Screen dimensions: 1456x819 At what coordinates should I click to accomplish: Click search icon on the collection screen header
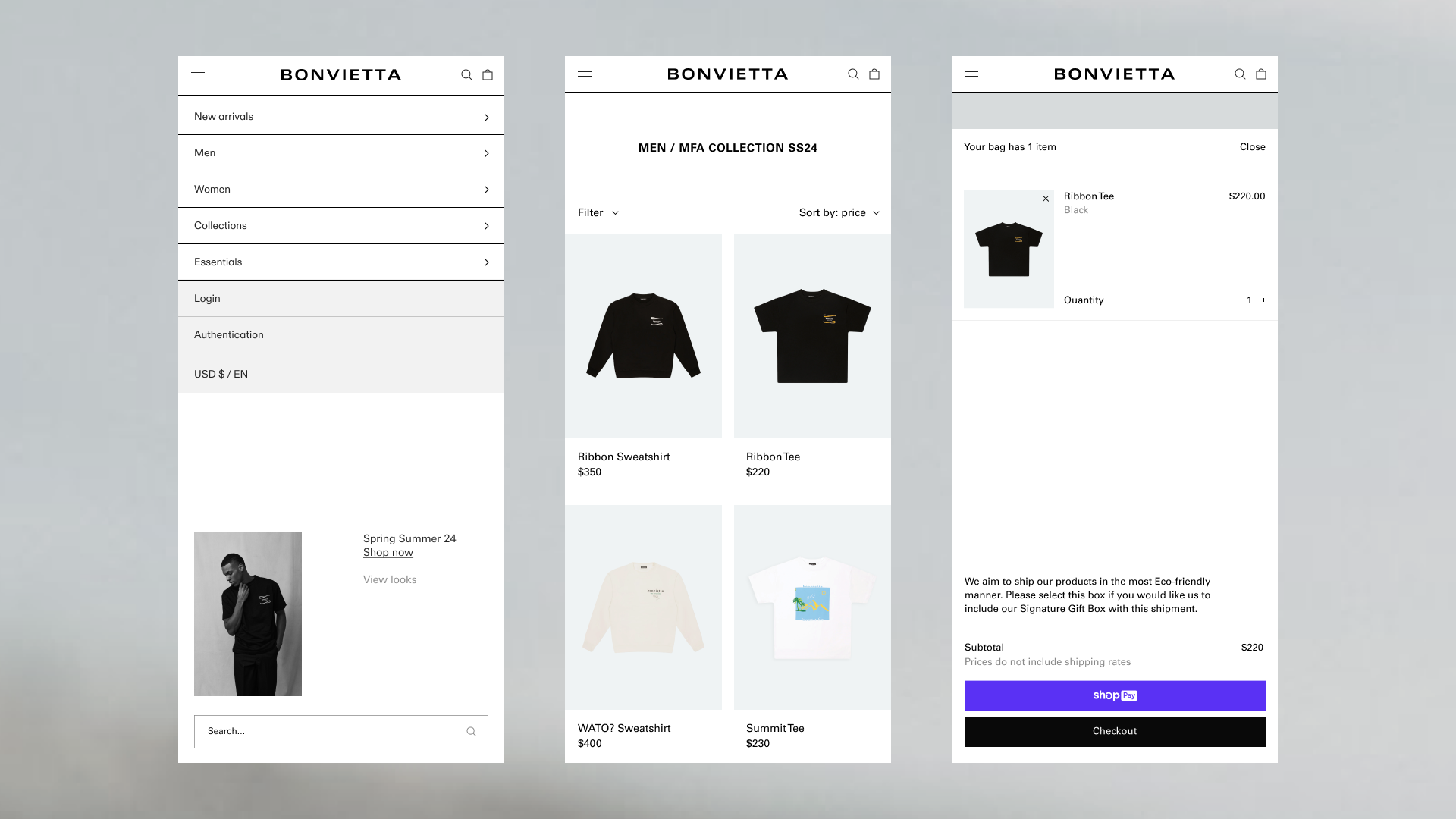click(x=853, y=74)
